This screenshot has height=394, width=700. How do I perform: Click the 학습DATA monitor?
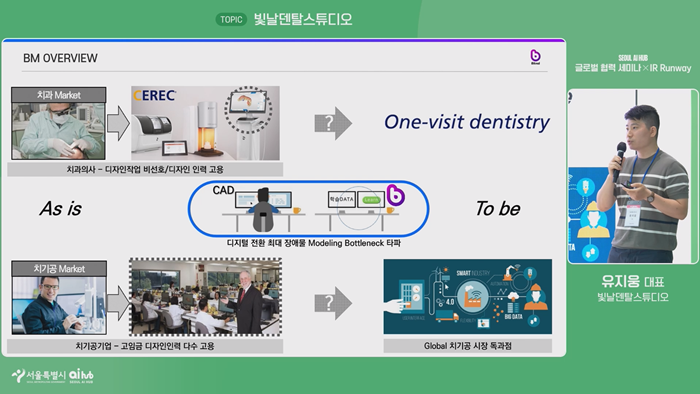click(342, 199)
